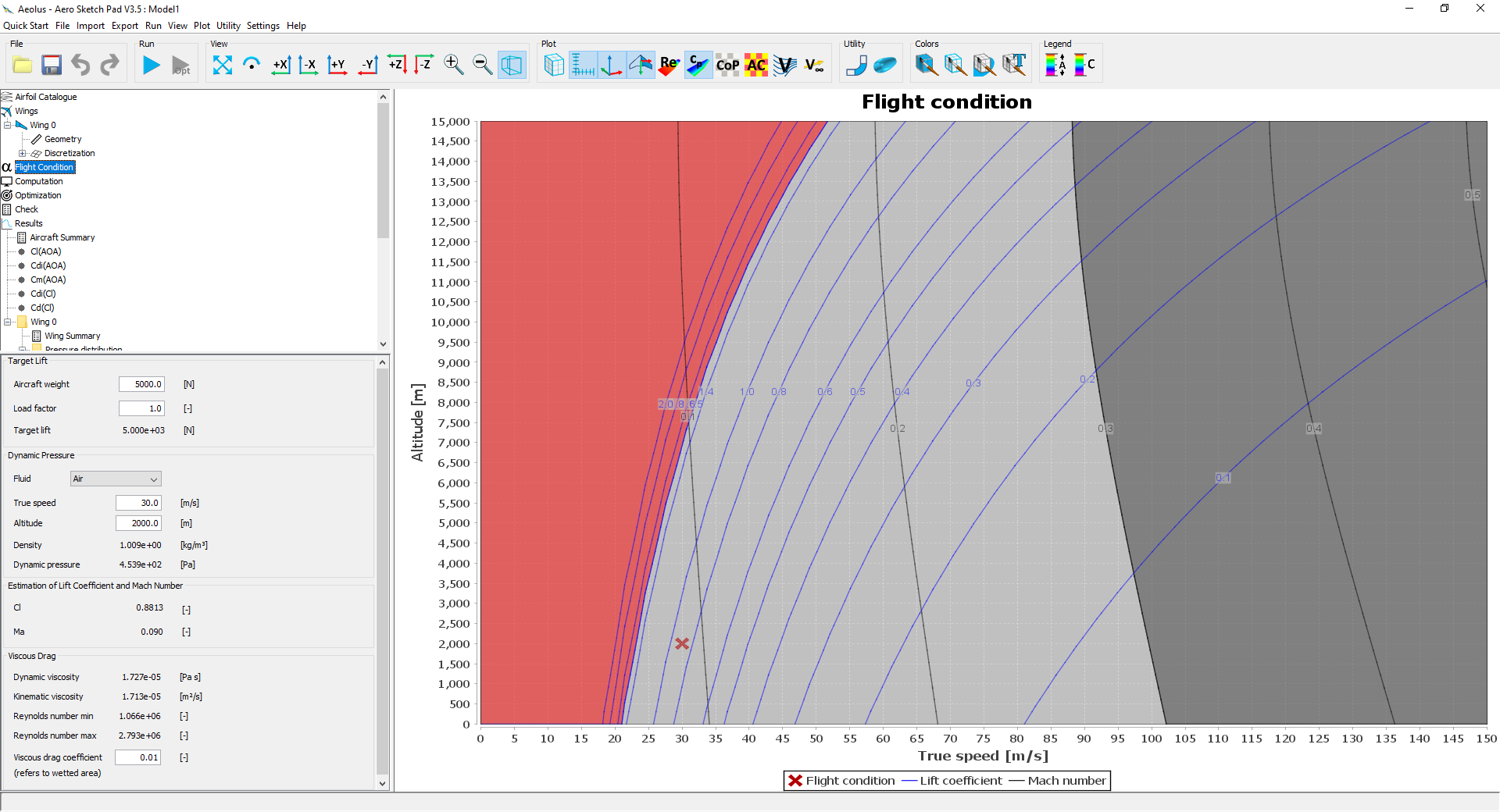This screenshot has width=1500, height=812.
Task: Select the Cp pressure coefficient plot icon
Action: point(698,65)
